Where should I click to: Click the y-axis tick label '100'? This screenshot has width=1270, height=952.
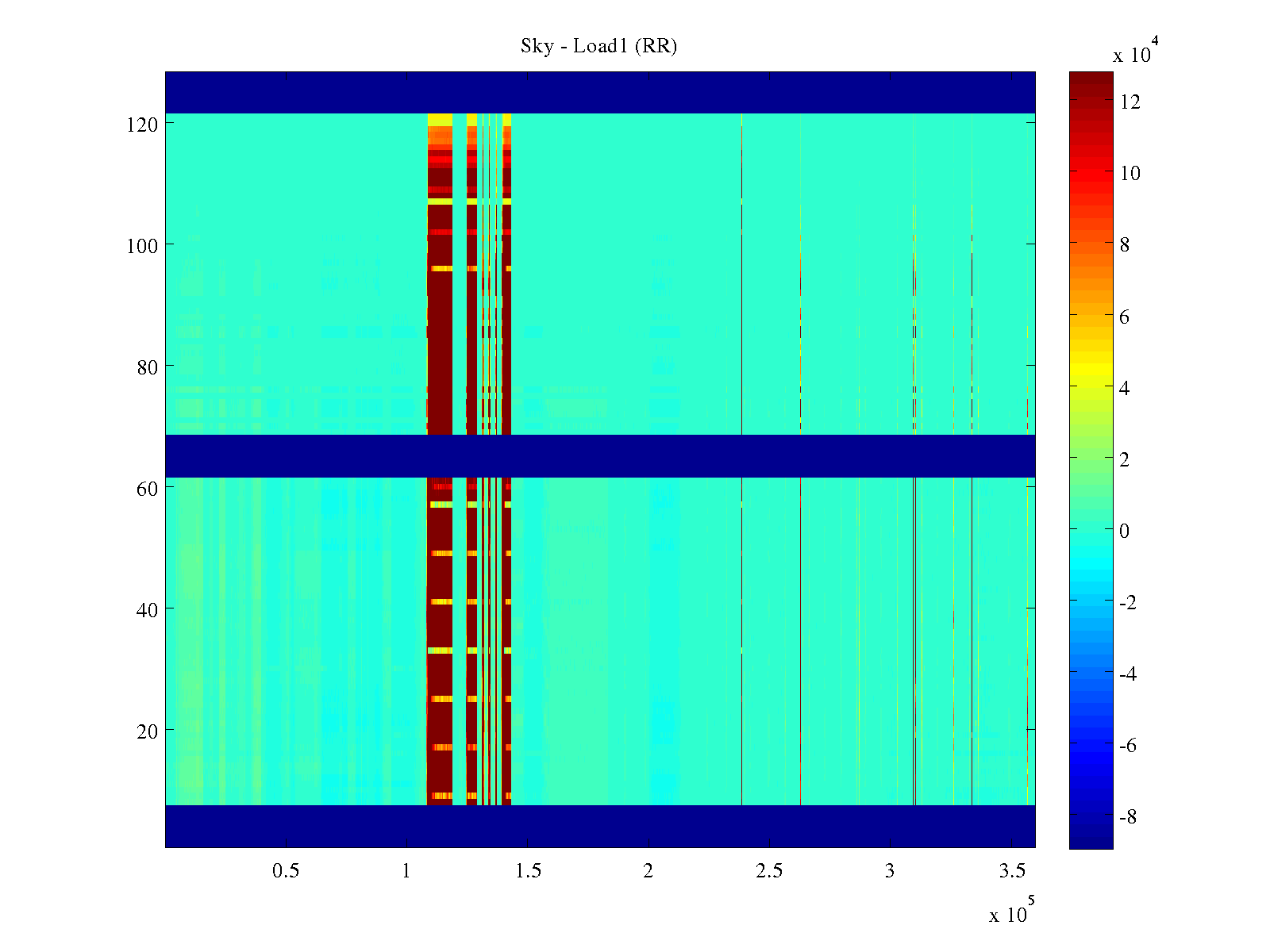click(x=142, y=246)
